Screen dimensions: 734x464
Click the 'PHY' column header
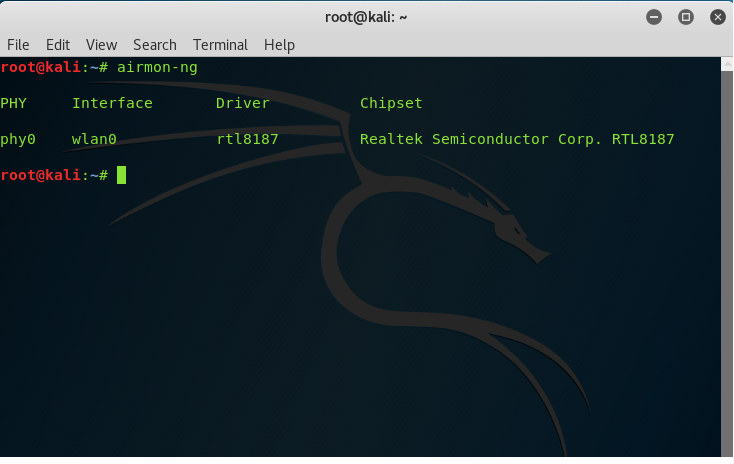14,103
